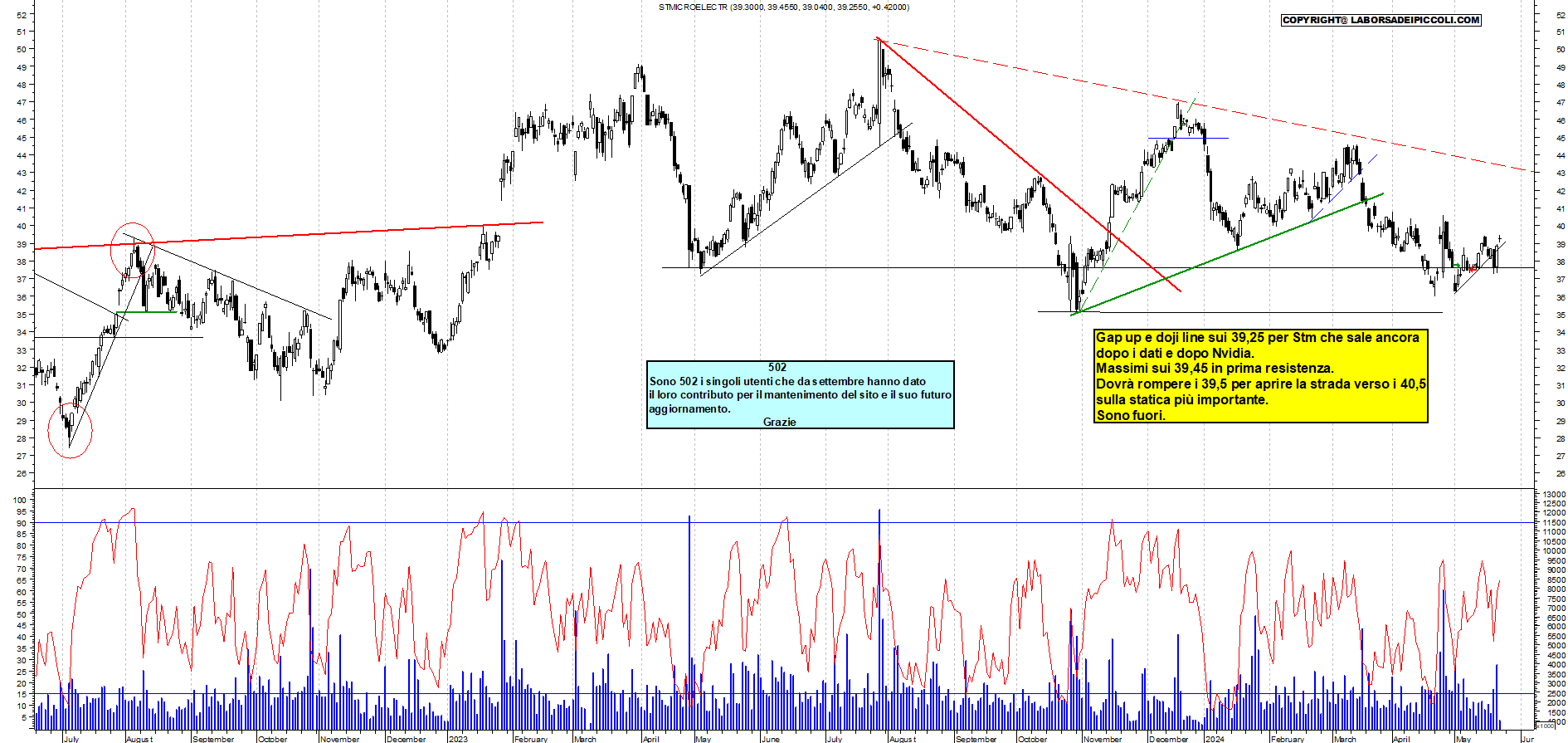Click the '13000' volume axis label
Image resolution: width=1568 pixels, height=743 pixels.
point(1554,494)
